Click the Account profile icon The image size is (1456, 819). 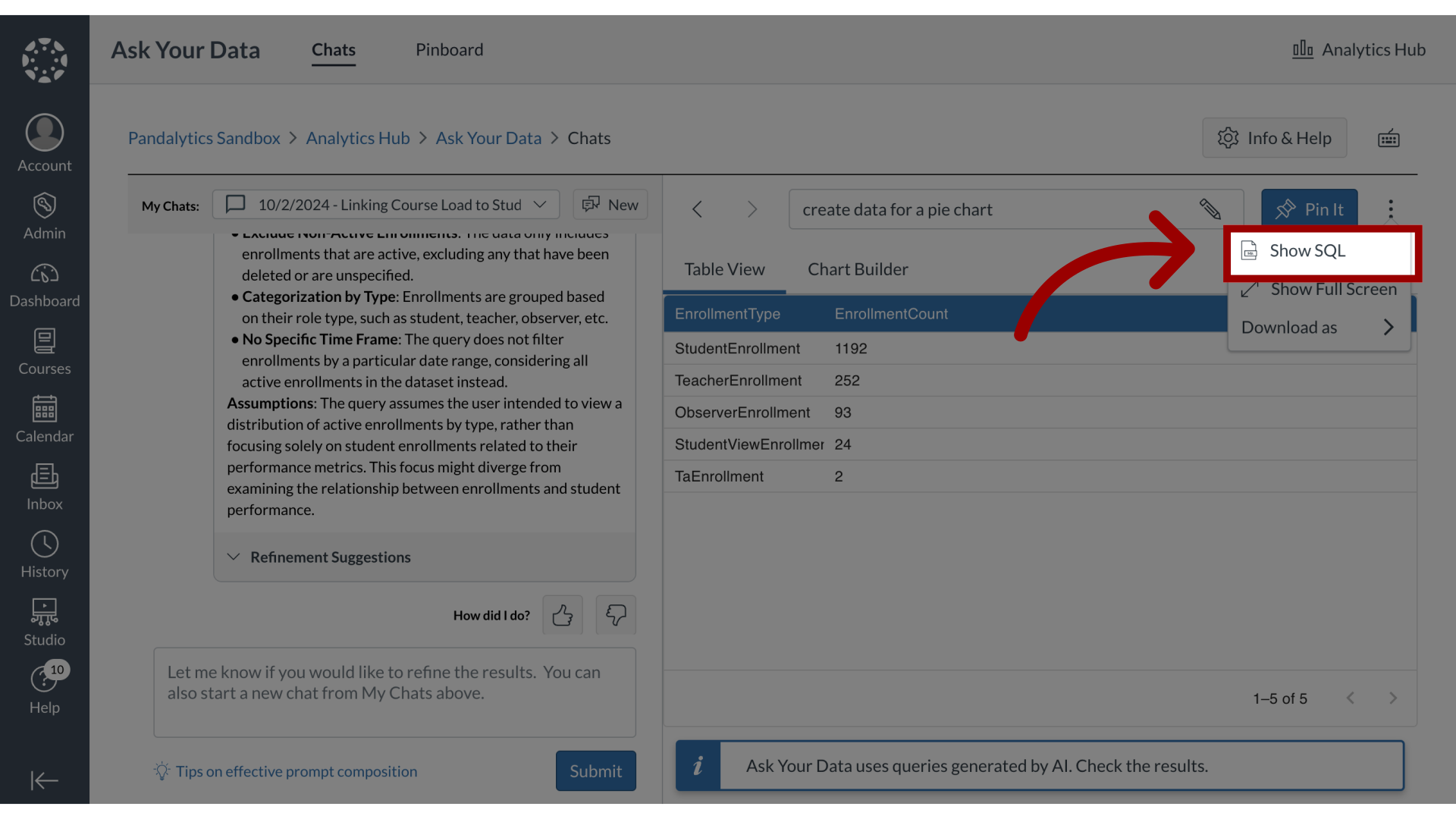tap(44, 140)
